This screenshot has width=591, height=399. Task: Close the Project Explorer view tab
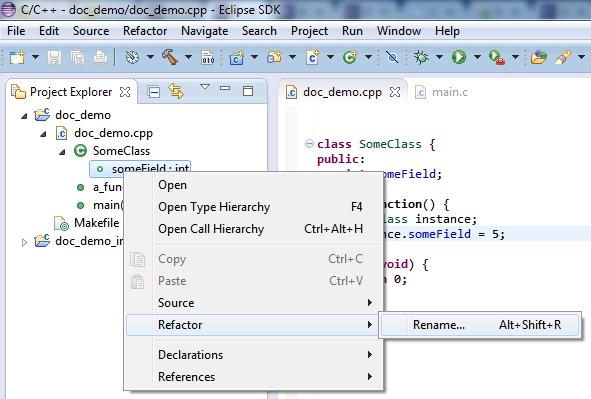125,92
